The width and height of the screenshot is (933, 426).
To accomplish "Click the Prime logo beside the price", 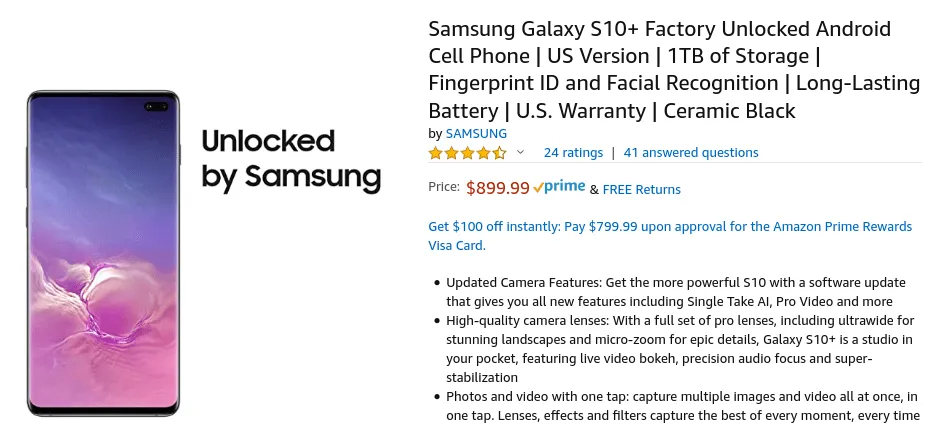I will point(564,187).
